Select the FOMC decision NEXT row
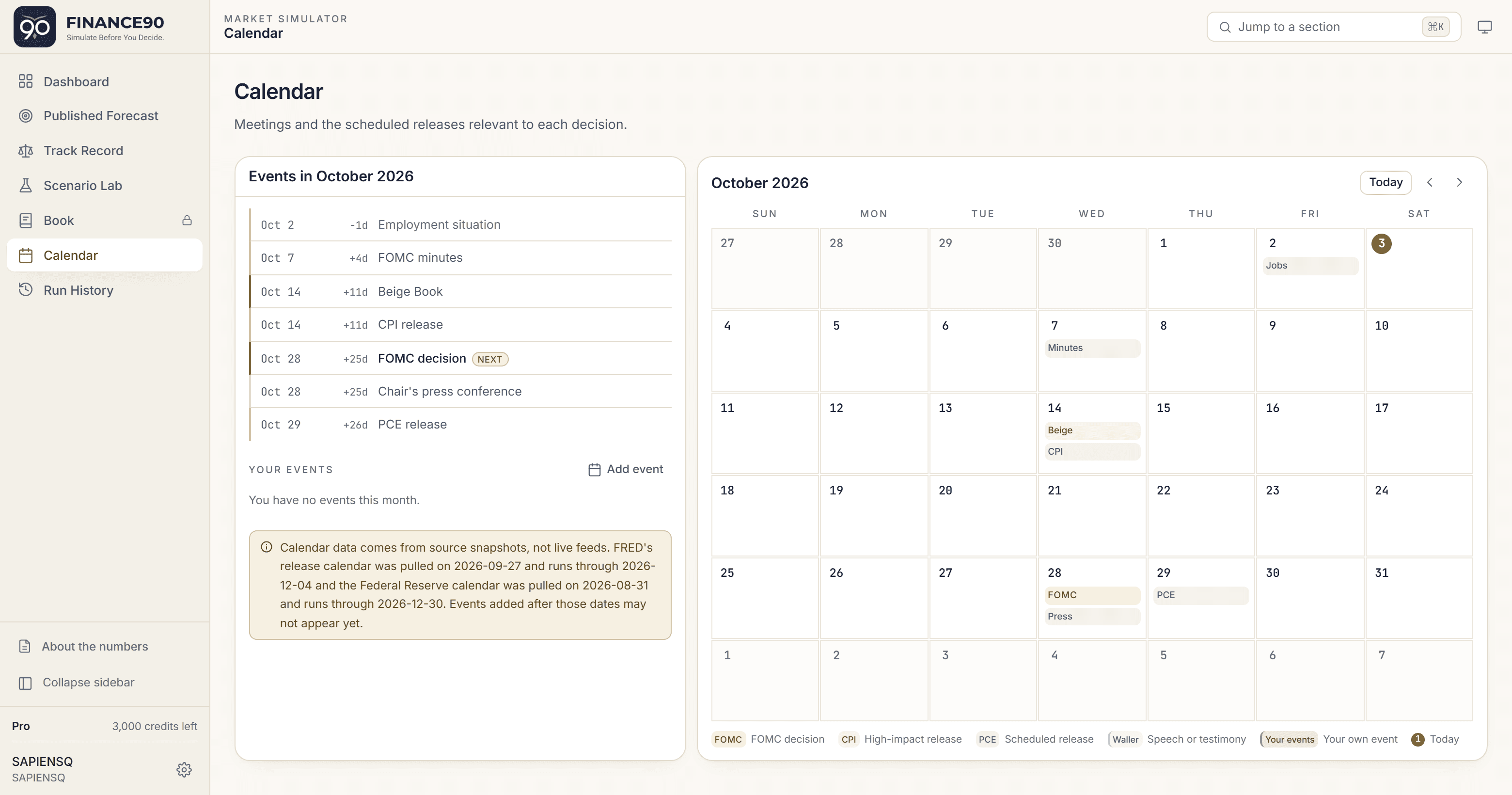The width and height of the screenshot is (1512, 795). click(x=460, y=359)
